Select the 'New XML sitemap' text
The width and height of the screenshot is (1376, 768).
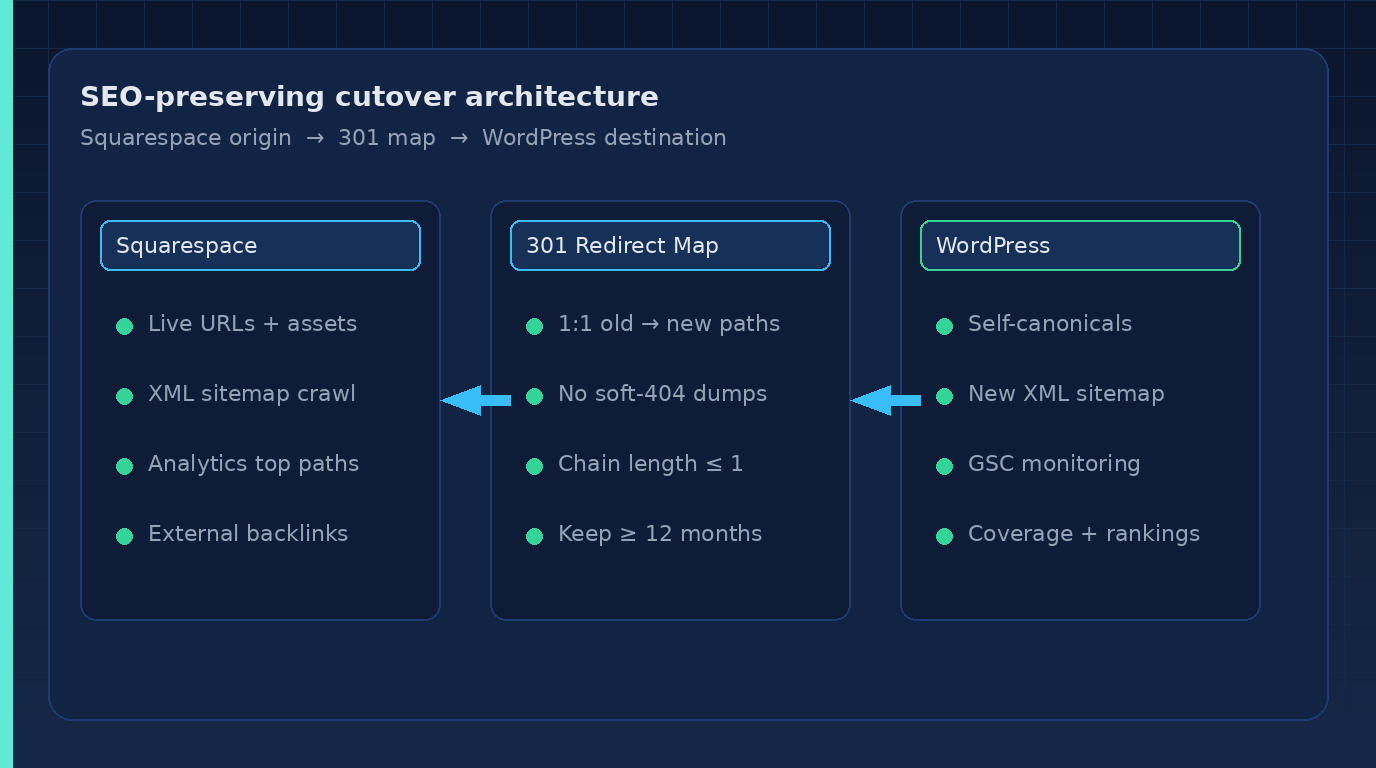(x=1066, y=394)
